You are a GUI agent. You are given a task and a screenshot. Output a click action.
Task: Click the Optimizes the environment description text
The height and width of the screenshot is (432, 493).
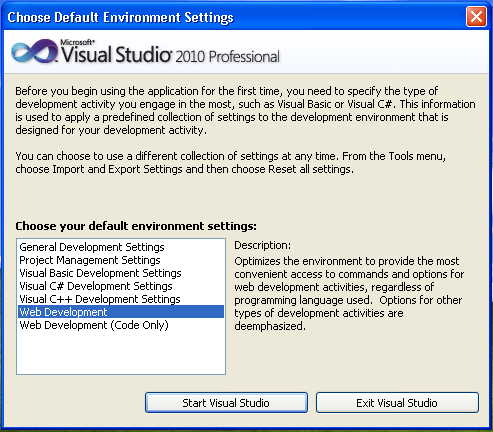[349, 293]
